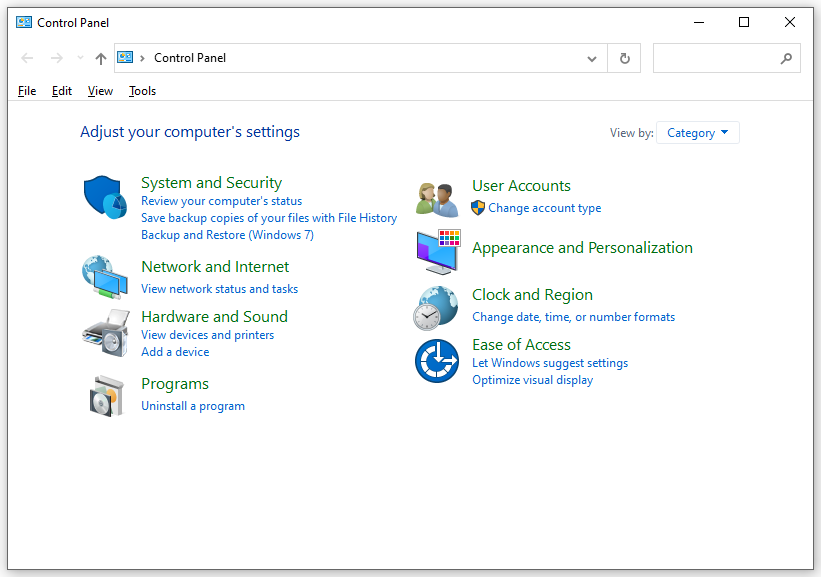821x577 pixels.
Task: Close the Control Panel window
Action: pos(790,22)
